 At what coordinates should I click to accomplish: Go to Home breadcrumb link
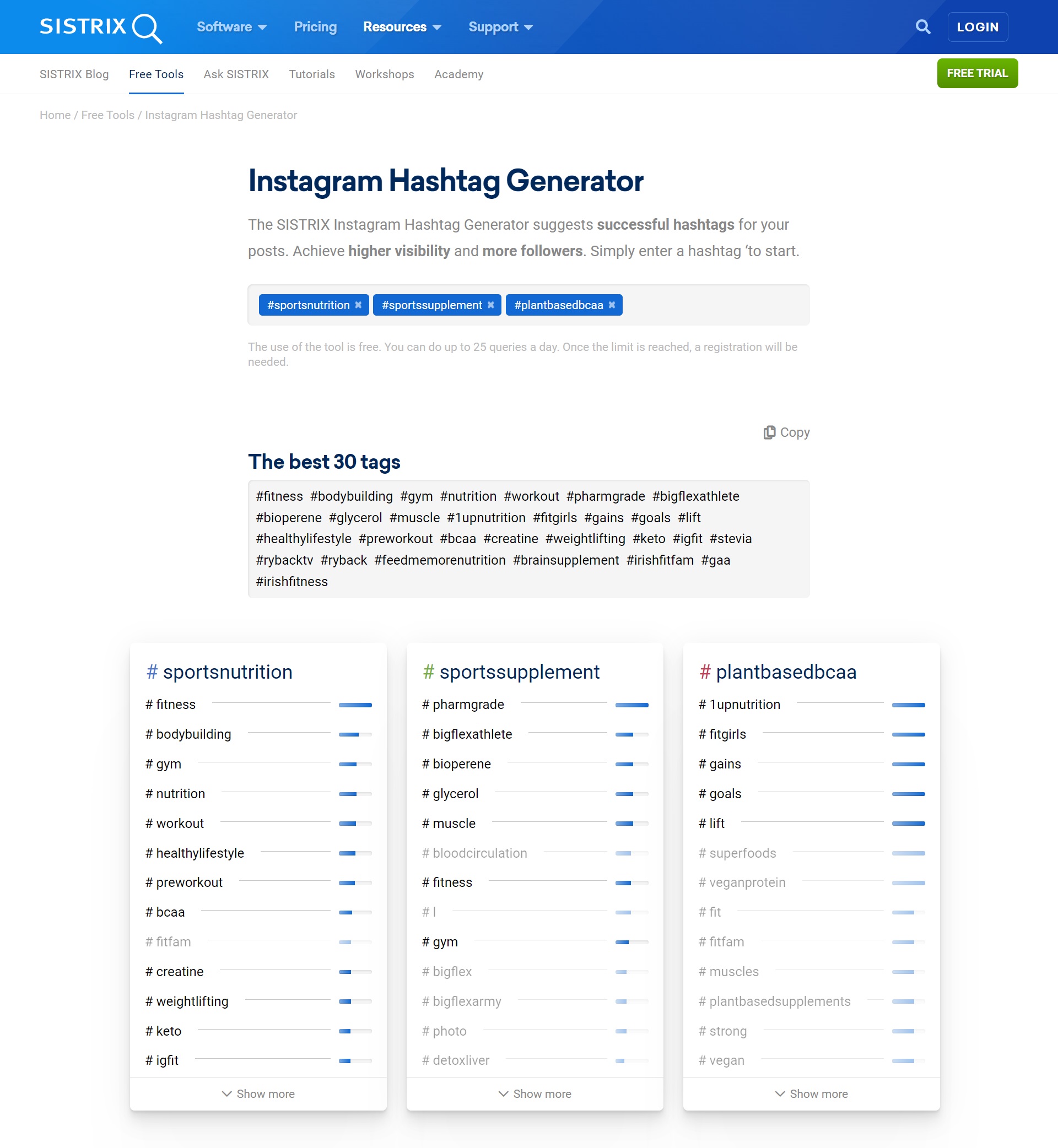tap(55, 115)
